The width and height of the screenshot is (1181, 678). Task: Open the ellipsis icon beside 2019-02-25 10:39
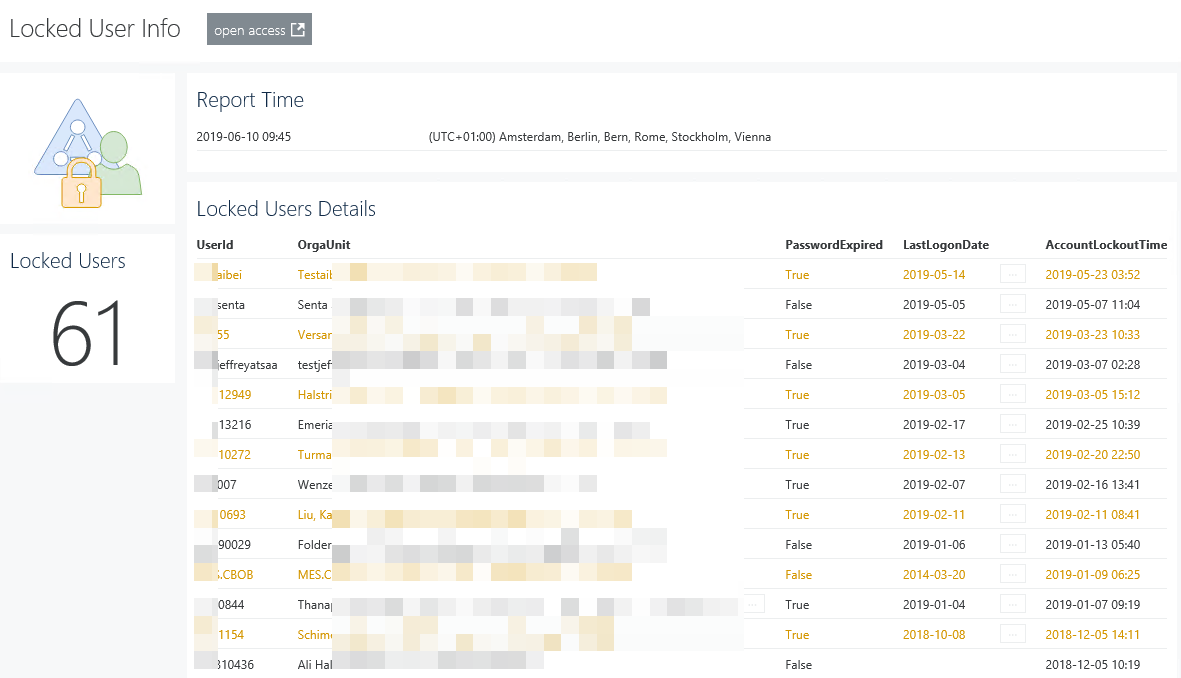[1012, 424]
